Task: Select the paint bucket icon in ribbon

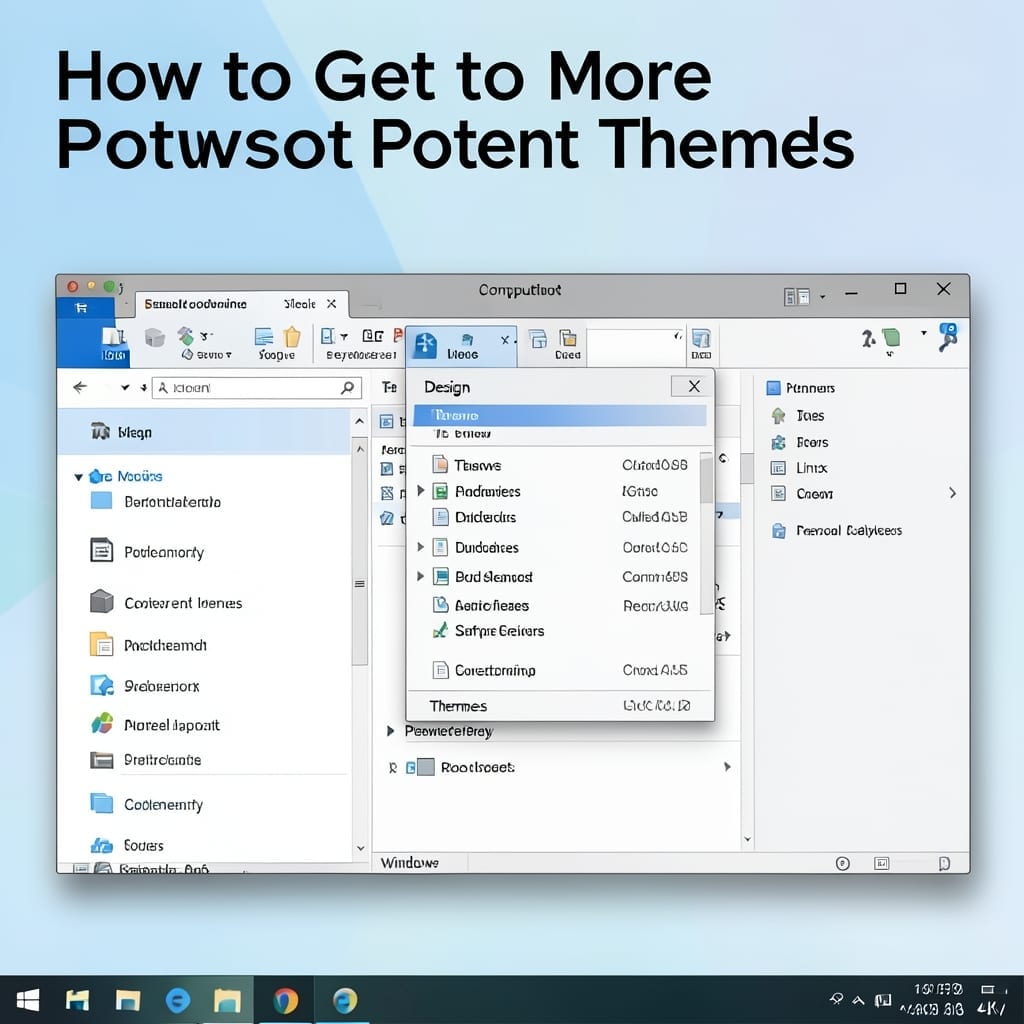Action: [x=186, y=336]
